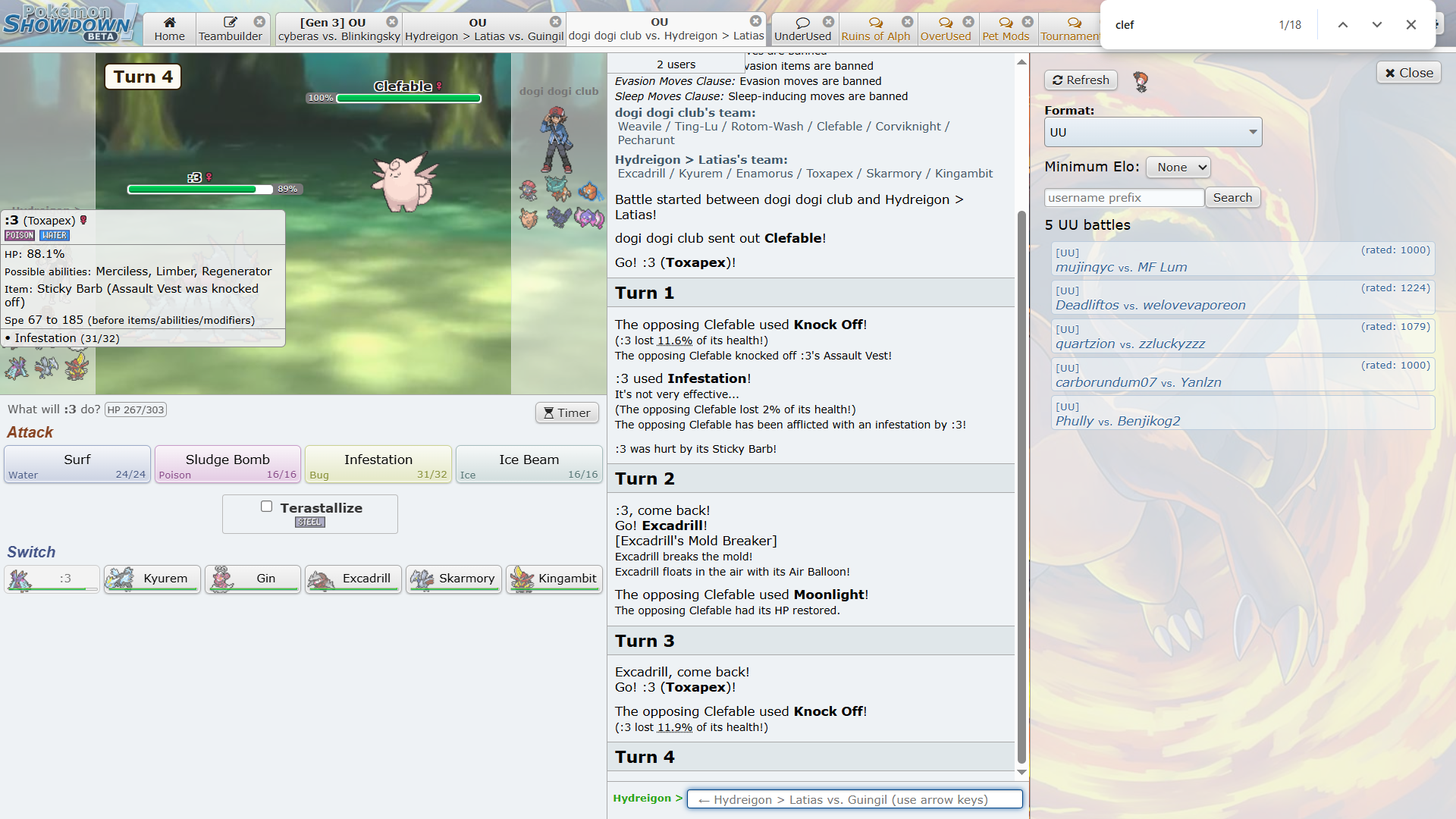Open the Home tab
Viewport: 1456px width, 819px height.
coord(169,29)
